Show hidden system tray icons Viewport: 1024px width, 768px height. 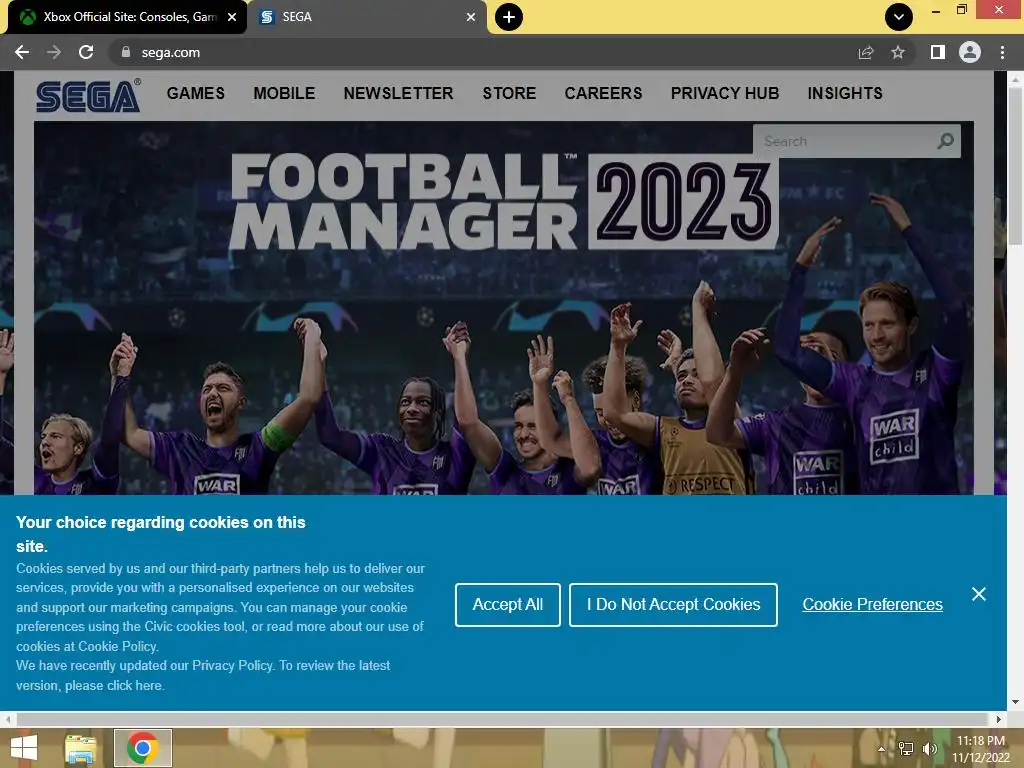[882, 748]
